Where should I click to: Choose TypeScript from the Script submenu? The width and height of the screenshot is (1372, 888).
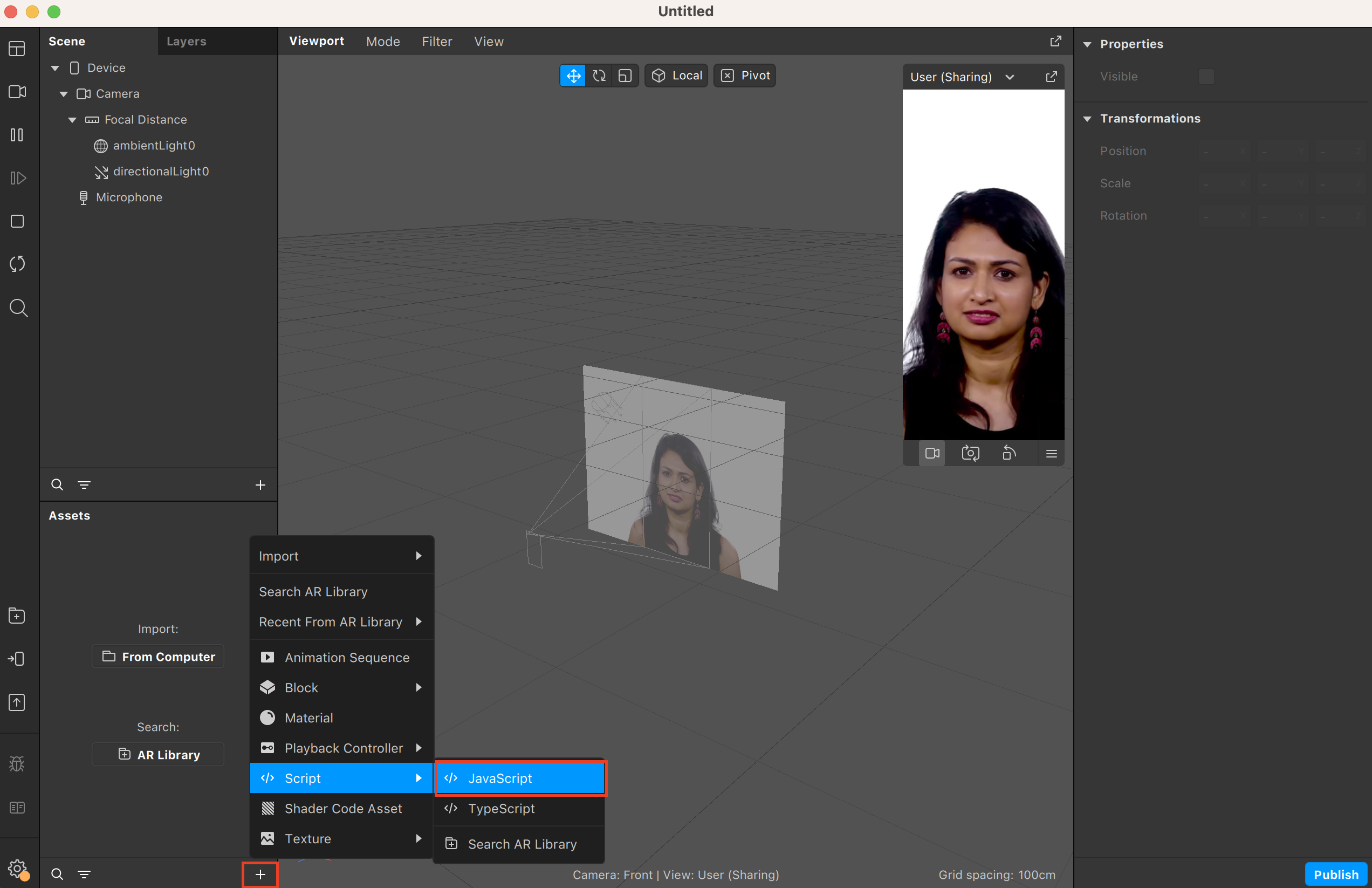point(501,809)
